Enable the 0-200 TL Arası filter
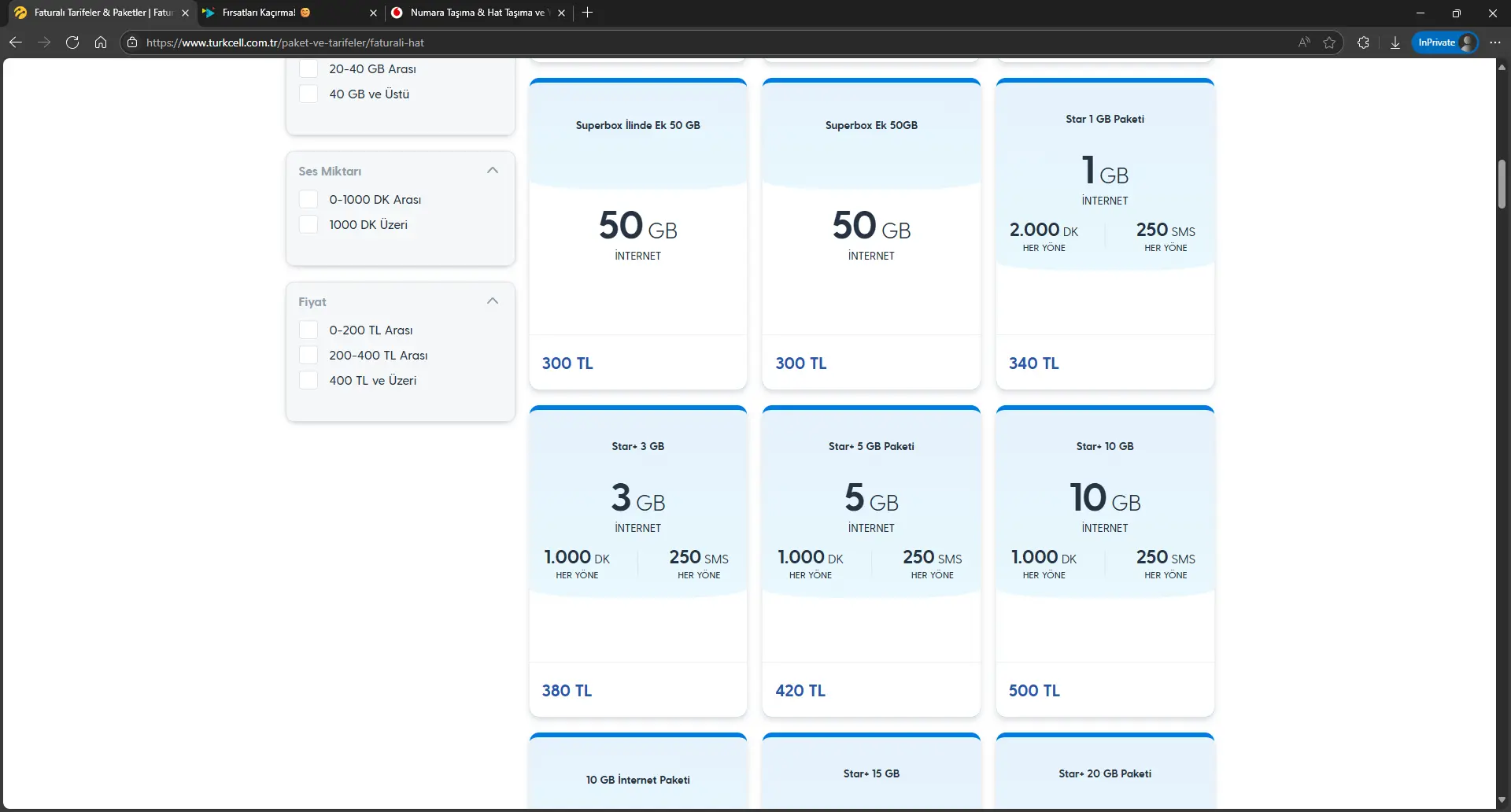 (308, 330)
